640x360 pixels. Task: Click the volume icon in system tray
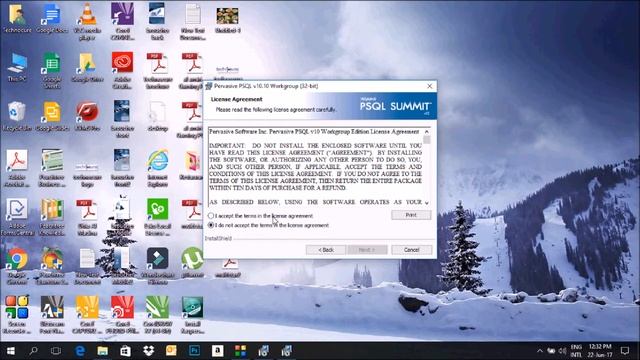562,351
